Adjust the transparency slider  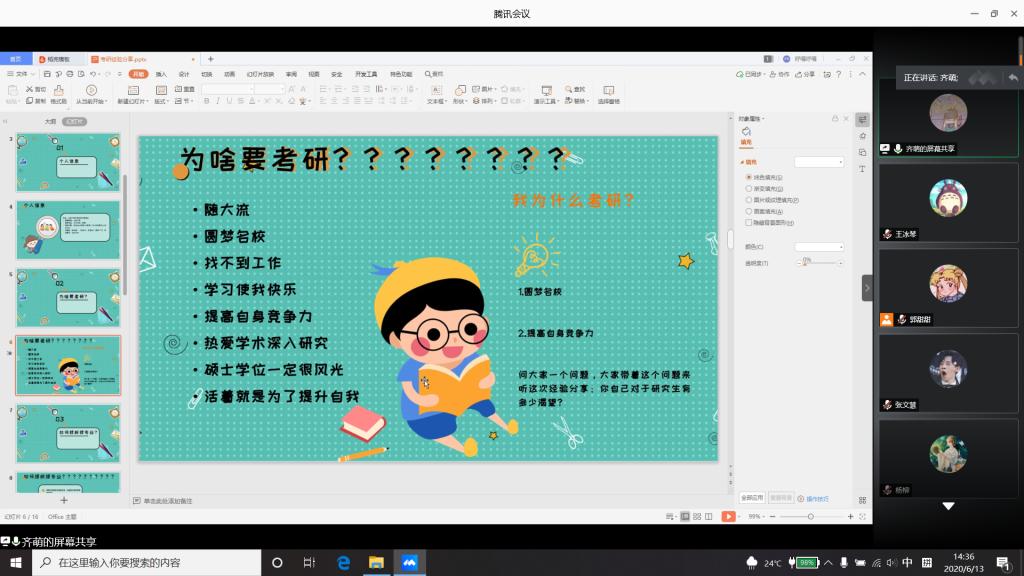pyautogui.click(x=806, y=263)
